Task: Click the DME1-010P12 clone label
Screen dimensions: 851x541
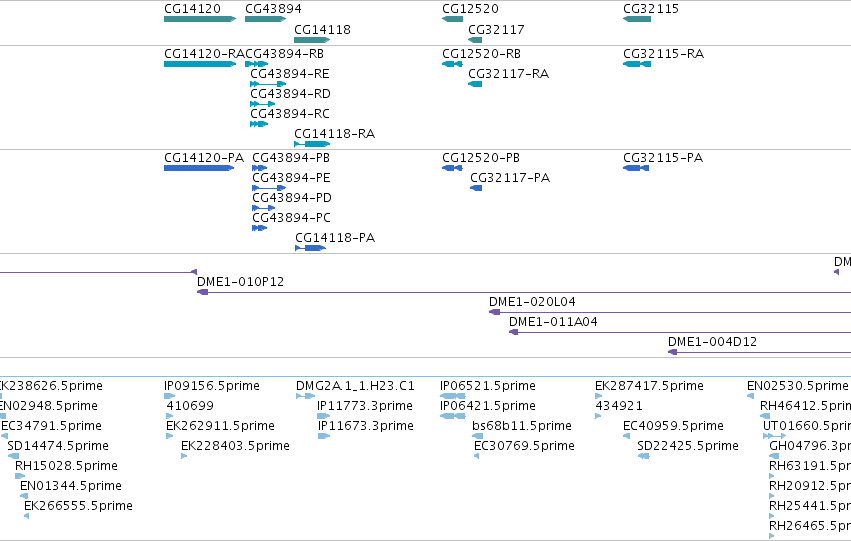Action: pos(240,282)
